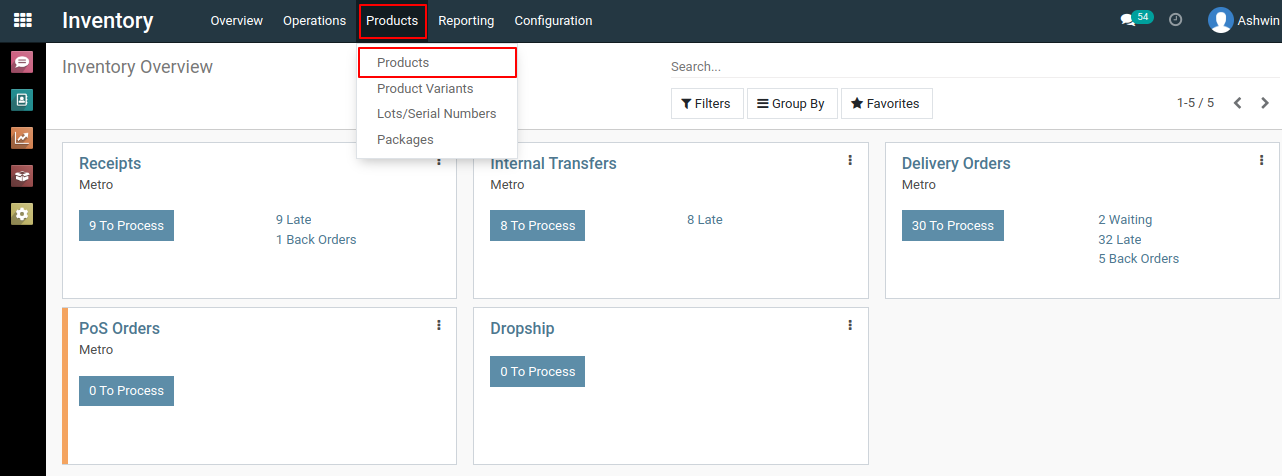Go to previous page arrow
This screenshot has height=476, width=1282.
1238,103
